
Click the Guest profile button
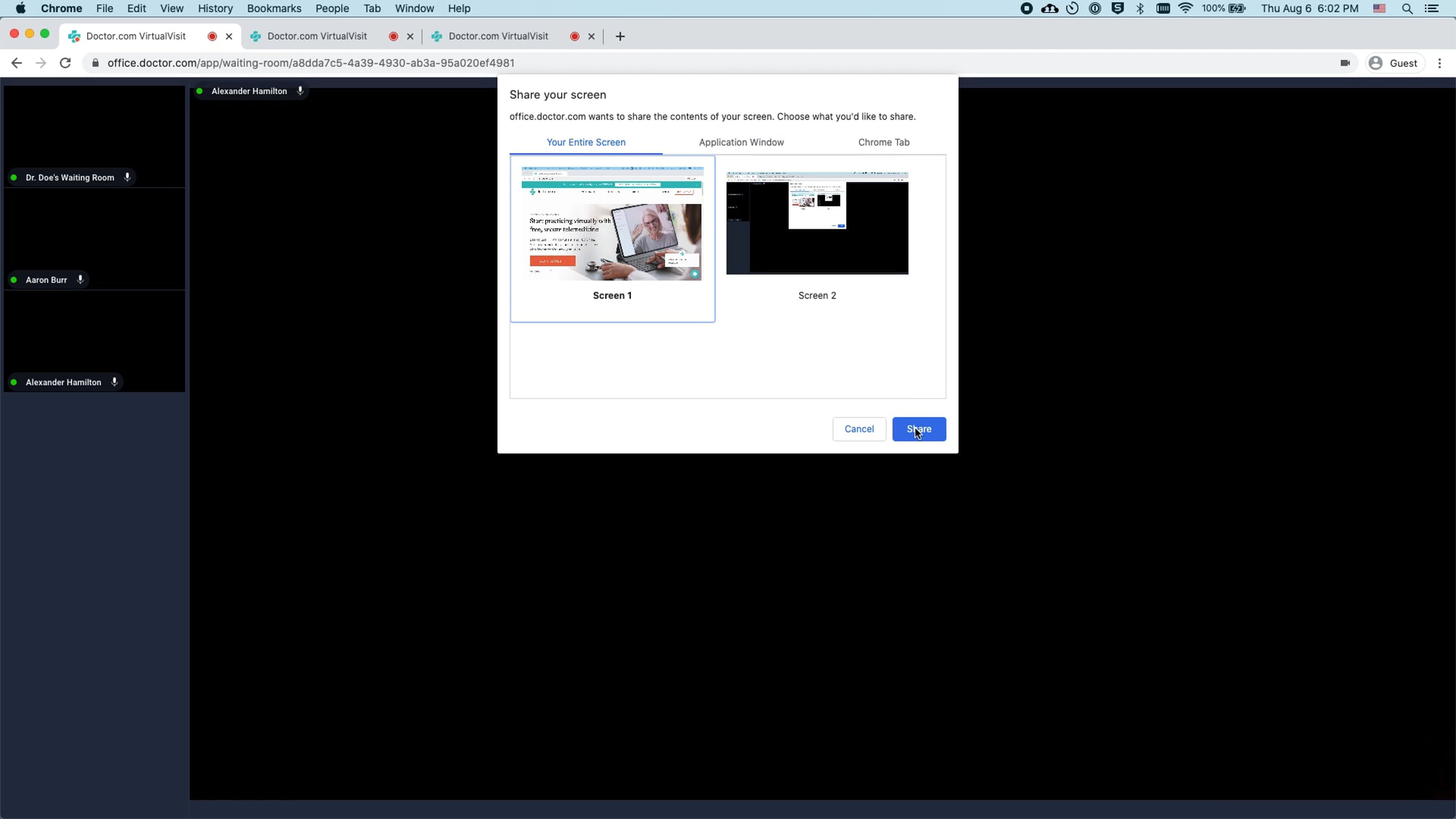(x=1395, y=63)
